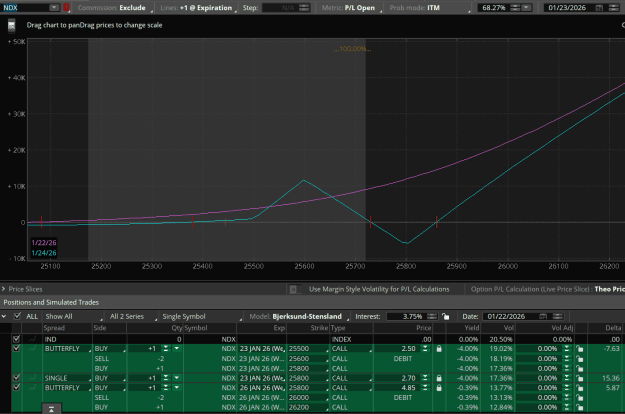The width and height of the screenshot is (625, 414).
Task: Click price lock icon for 4.85 butterfly
Action: click(x=439, y=388)
